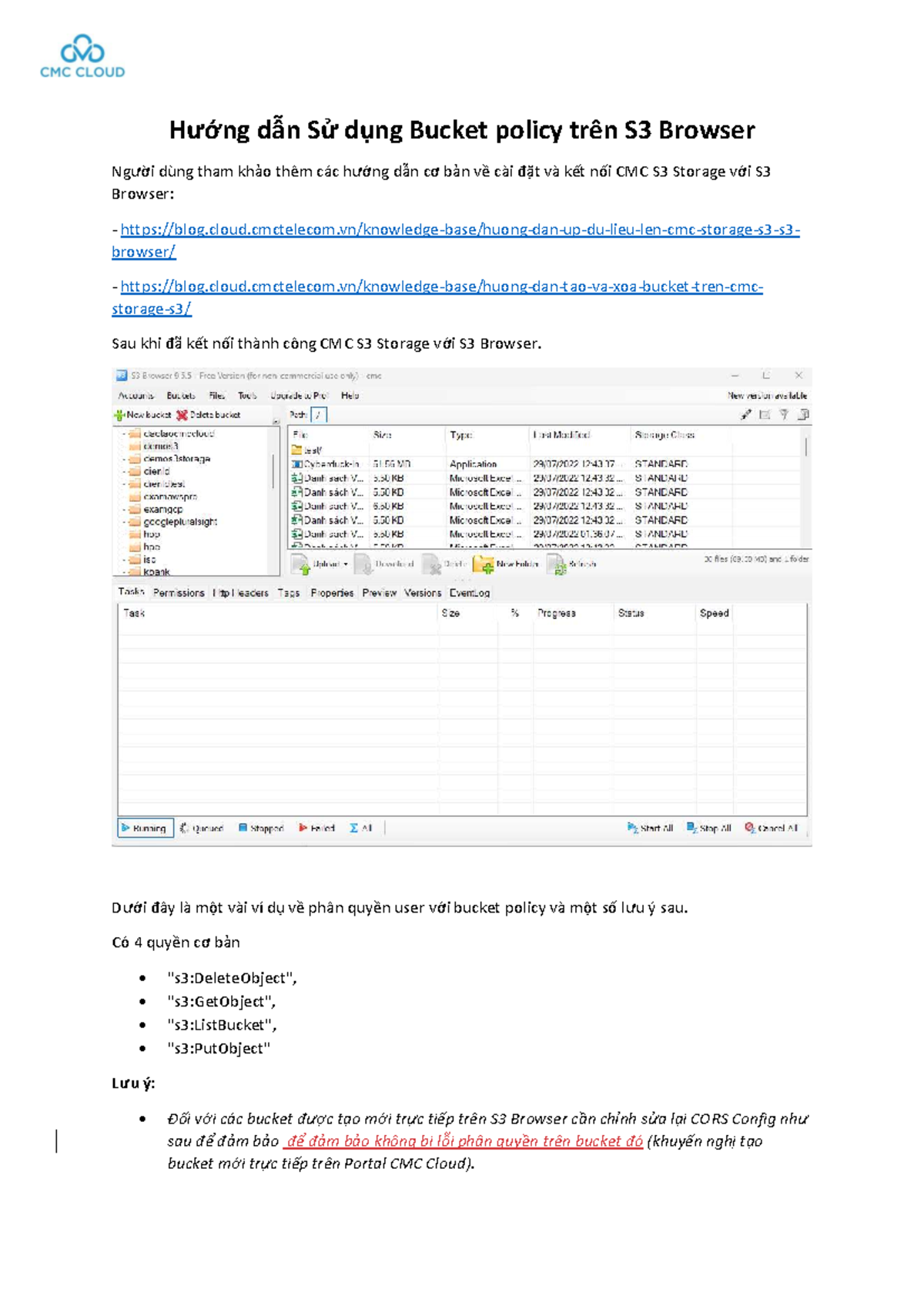Image resolution: width=924 pixels, height=1306 pixels.
Task: Switch to the Permissions tab
Action: coord(179,593)
